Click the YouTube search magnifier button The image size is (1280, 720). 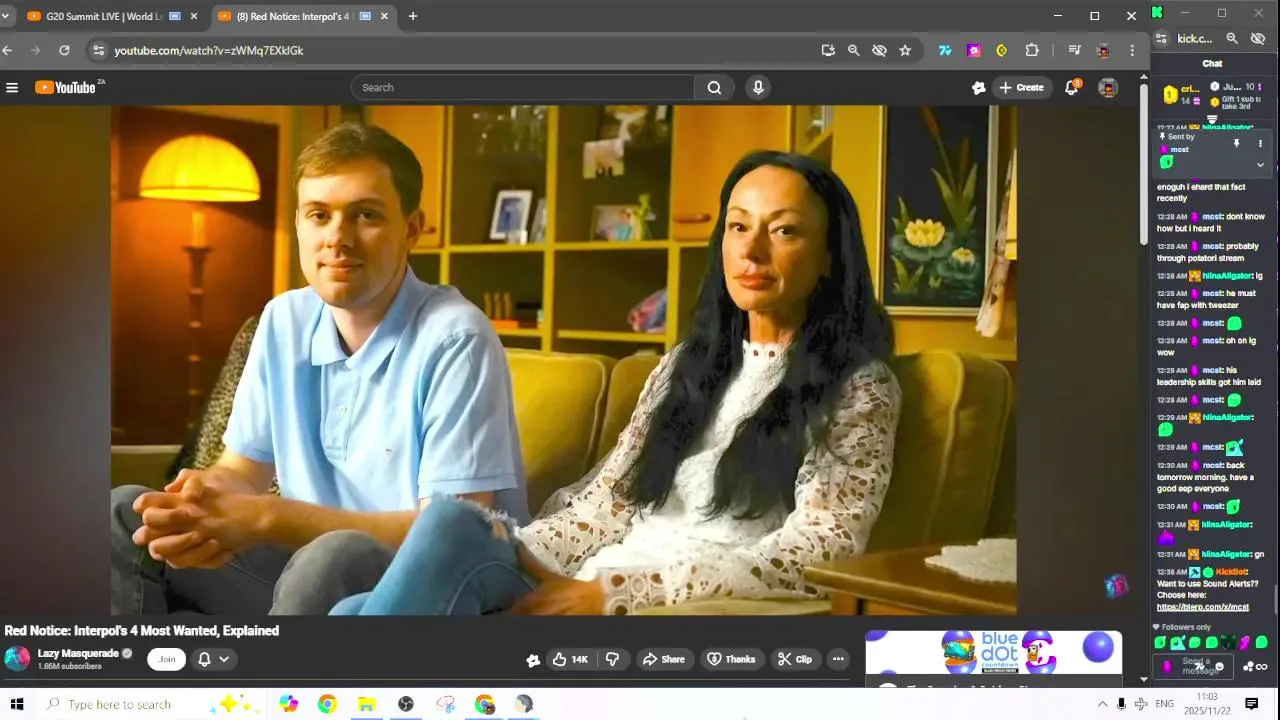[714, 88]
